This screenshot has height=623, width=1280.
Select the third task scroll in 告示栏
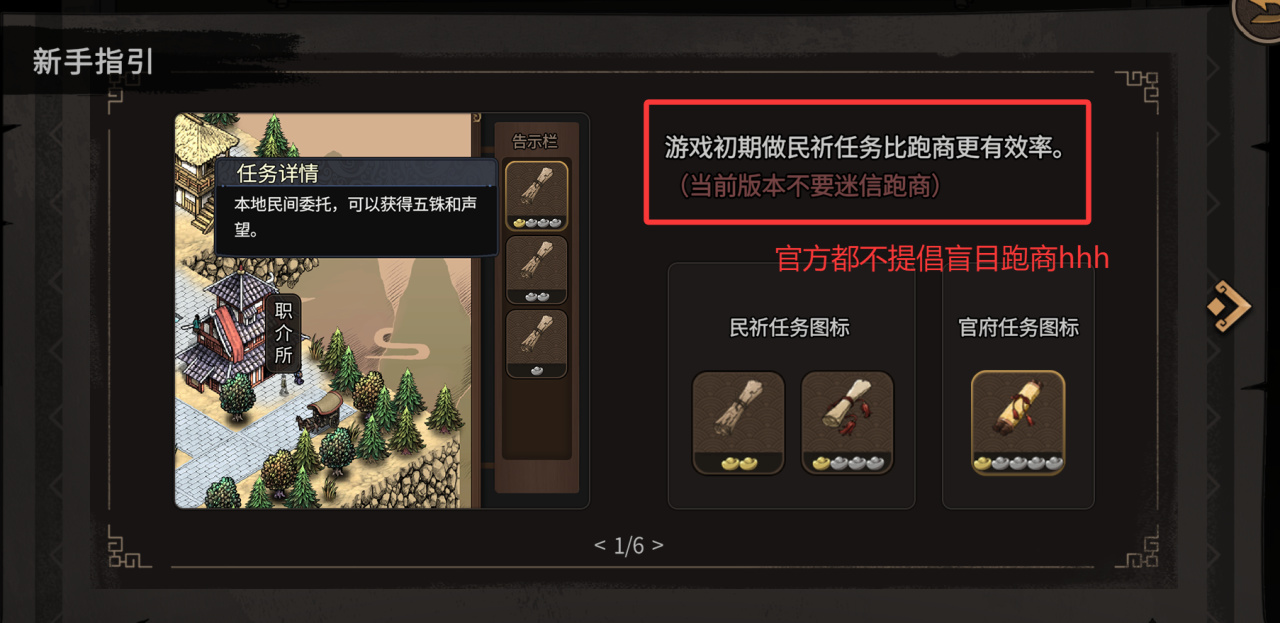coord(537,344)
